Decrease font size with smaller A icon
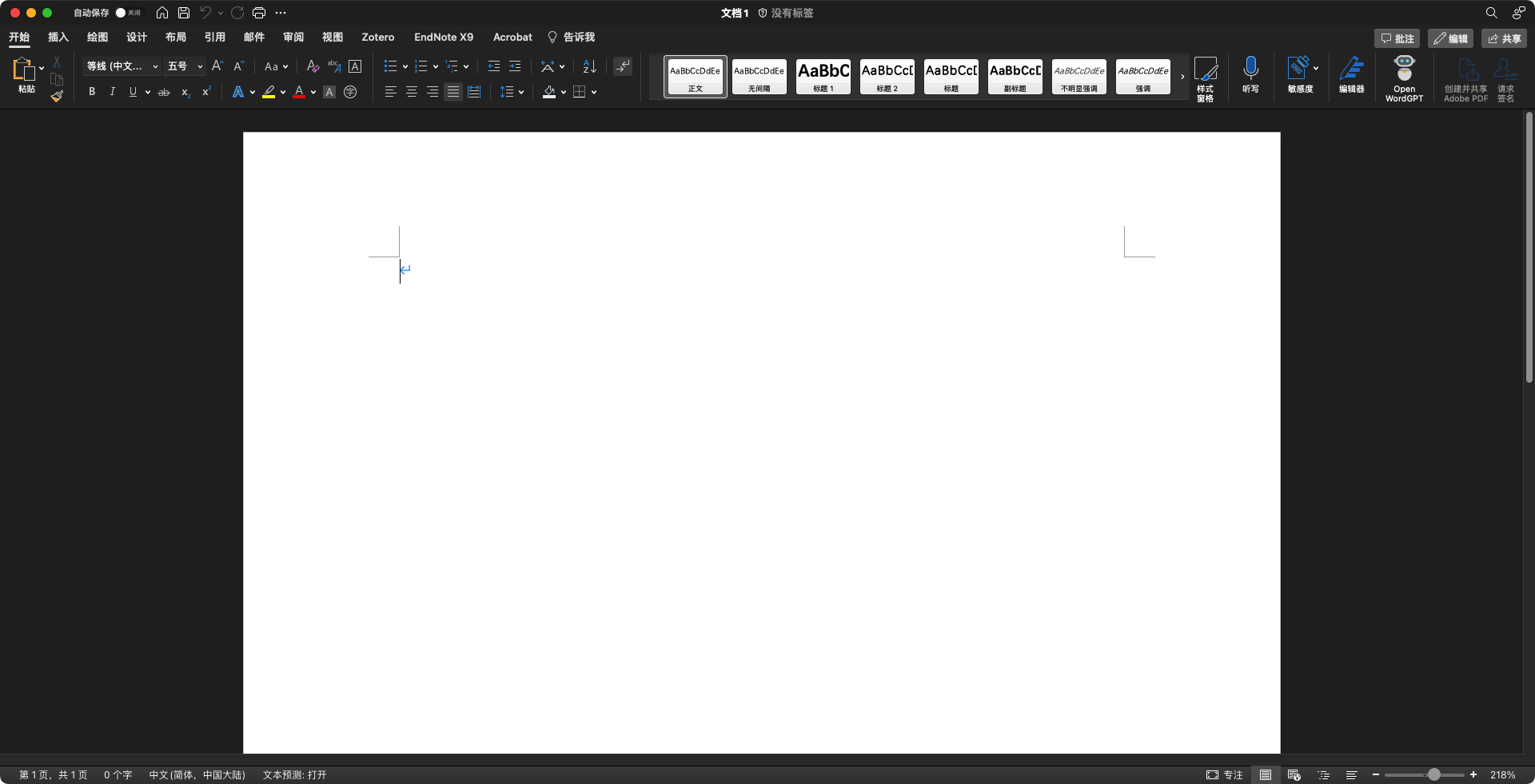This screenshot has width=1535, height=784. [238, 66]
